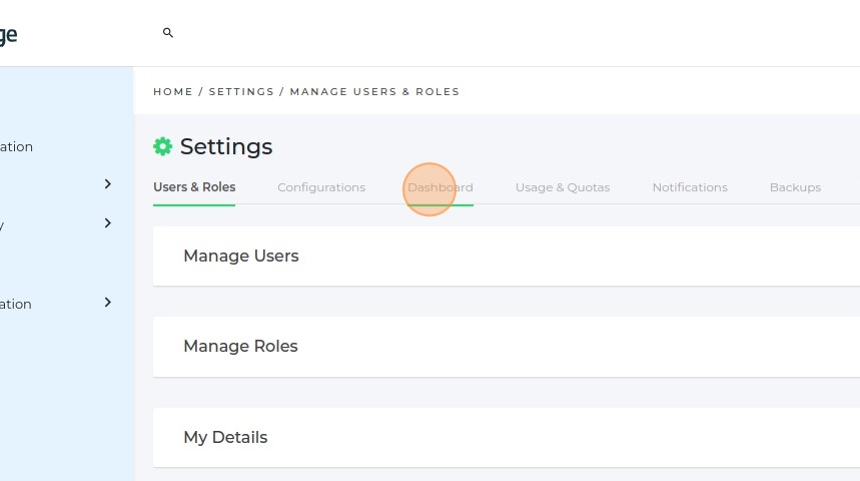Switch to the Backups tab
860x481 pixels.
[795, 187]
